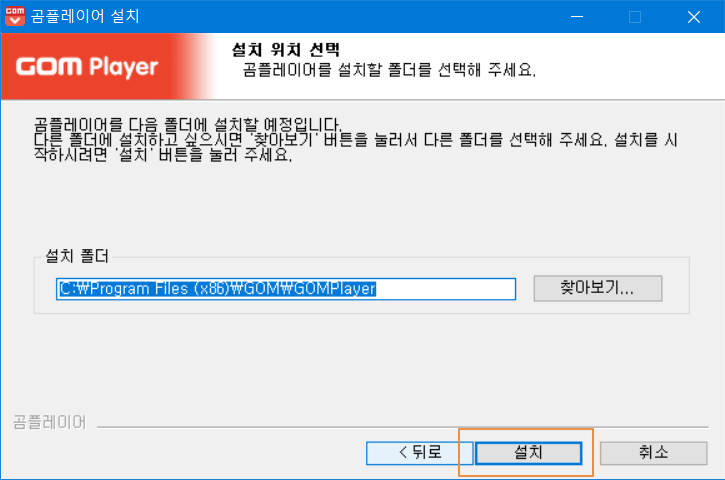This screenshot has height=480, width=725.
Task: Minimize the 곰플레이어 설치 window
Action: [x=577, y=17]
